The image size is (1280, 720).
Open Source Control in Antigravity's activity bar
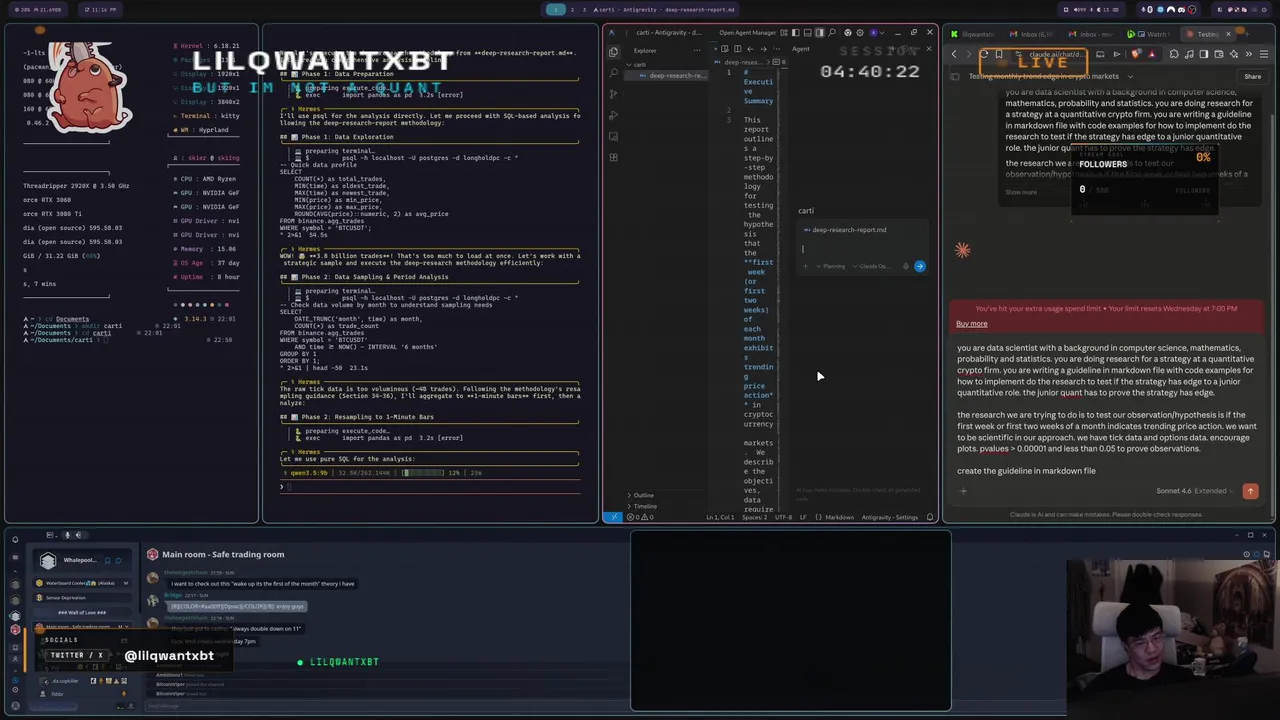point(613,94)
